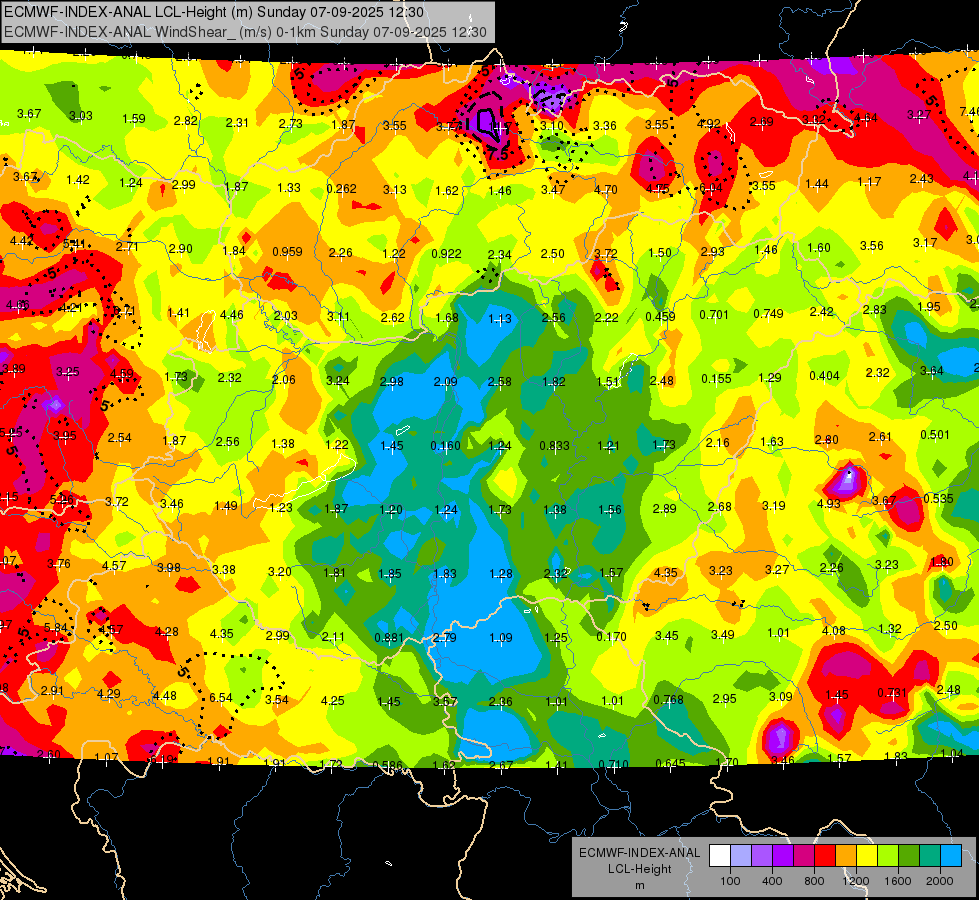Image resolution: width=979 pixels, height=900 pixels.
Task: Click the white swatch in the LCL-Height legend
Action: coord(719,856)
